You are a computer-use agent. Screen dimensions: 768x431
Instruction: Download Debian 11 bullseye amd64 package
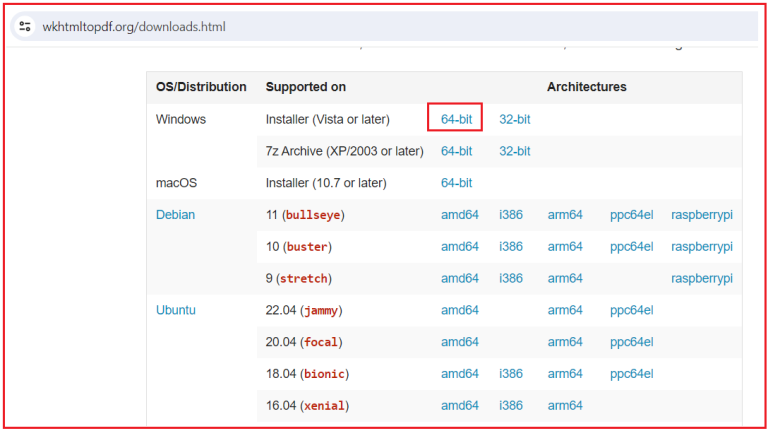point(460,215)
